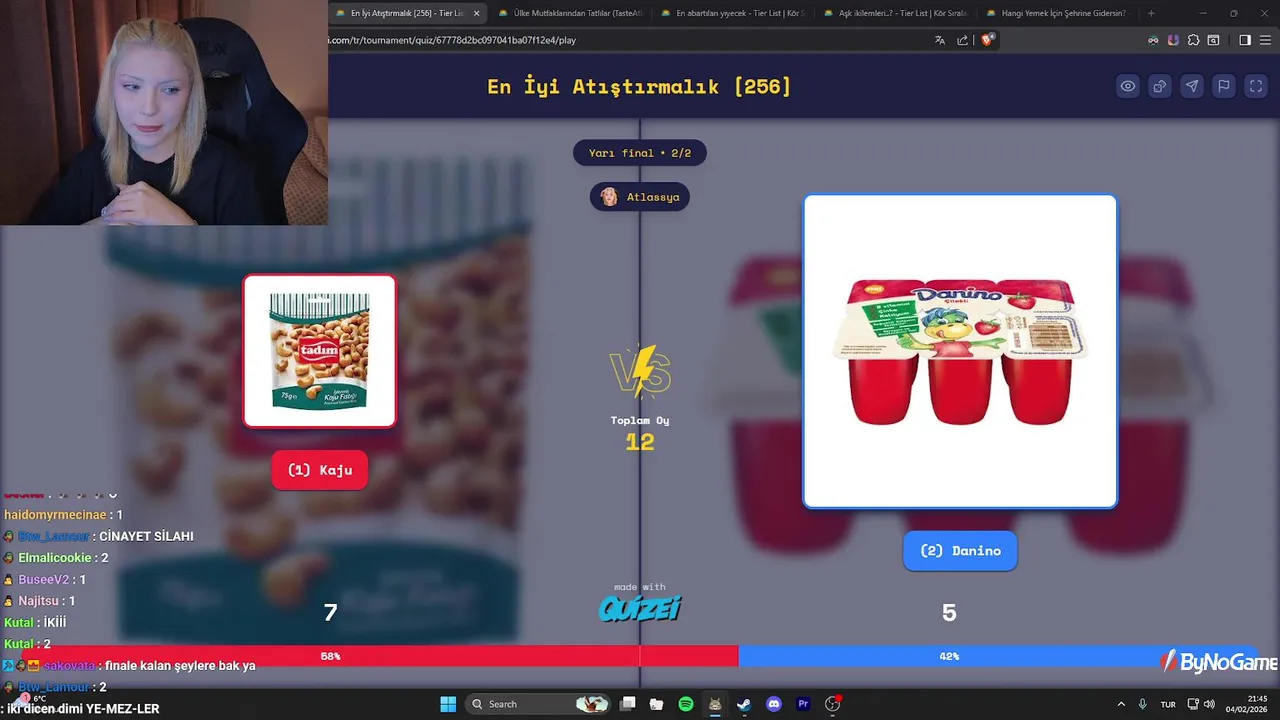Close the 'En İyi Atıştırmalık' browser tab

click(476, 14)
